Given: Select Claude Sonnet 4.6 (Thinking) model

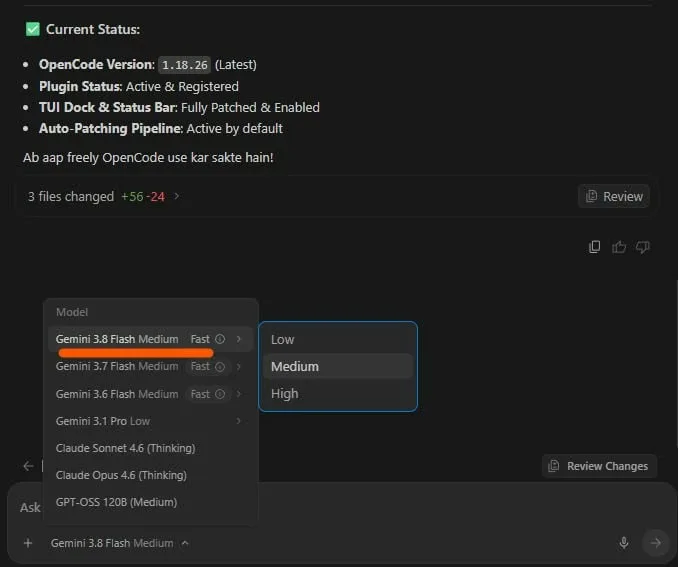Looking at the screenshot, I should (x=150, y=448).
